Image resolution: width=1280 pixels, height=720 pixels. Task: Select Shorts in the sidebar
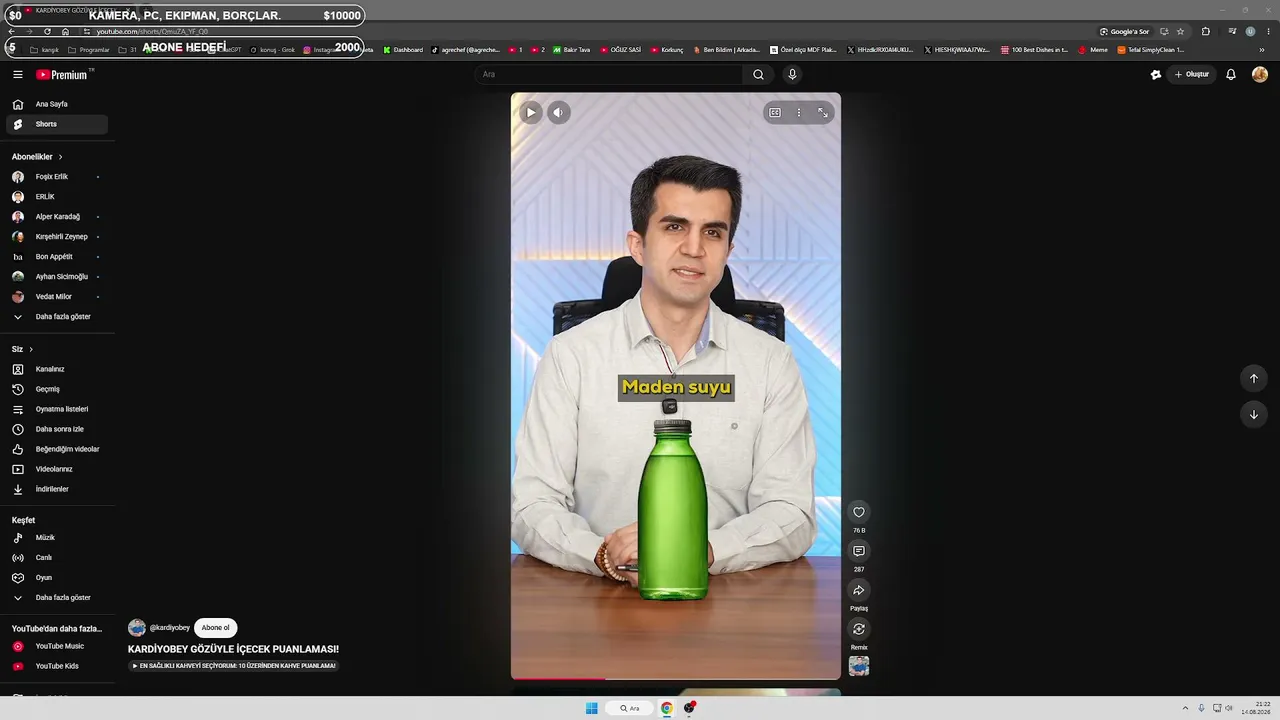tap(57, 124)
